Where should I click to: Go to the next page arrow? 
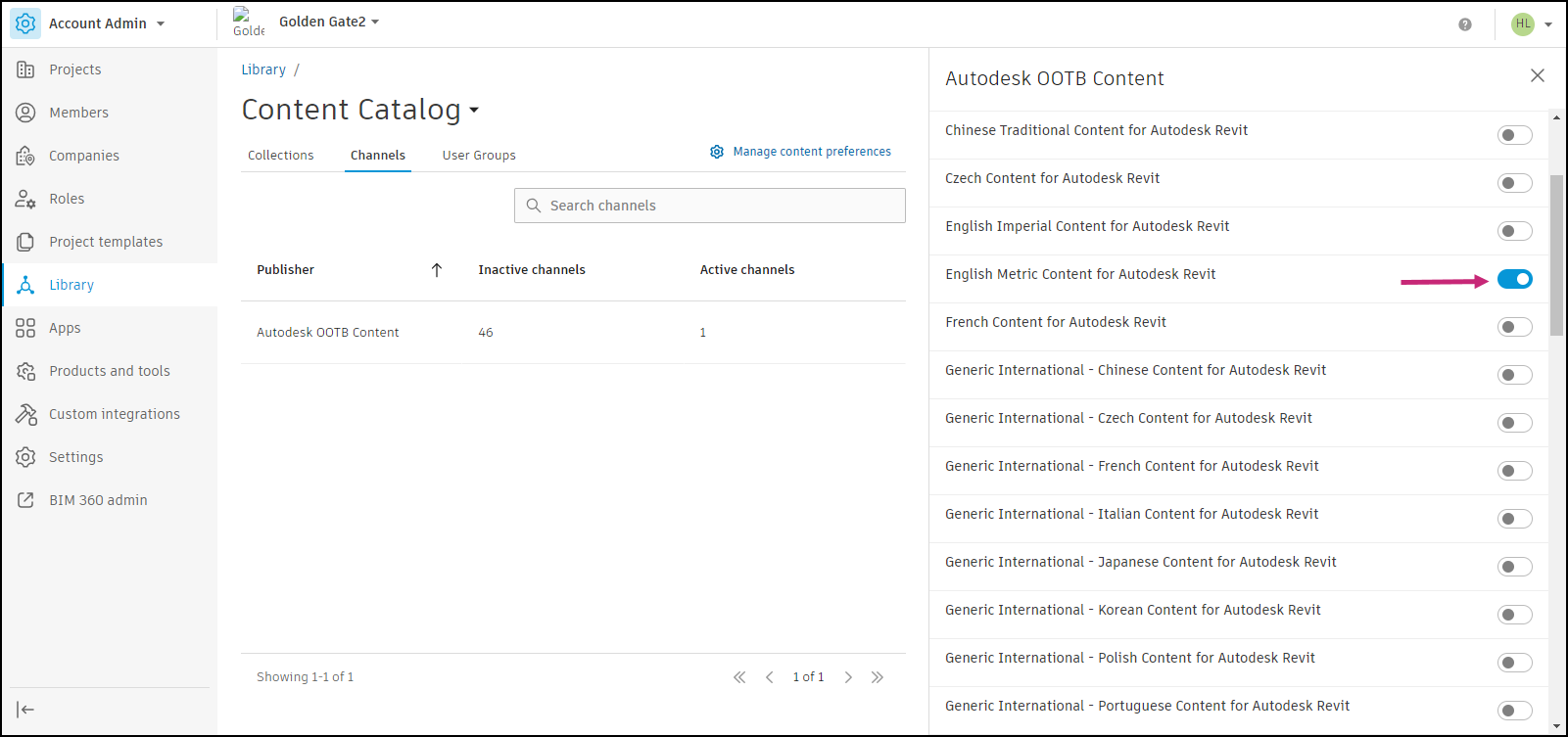tap(848, 677)
